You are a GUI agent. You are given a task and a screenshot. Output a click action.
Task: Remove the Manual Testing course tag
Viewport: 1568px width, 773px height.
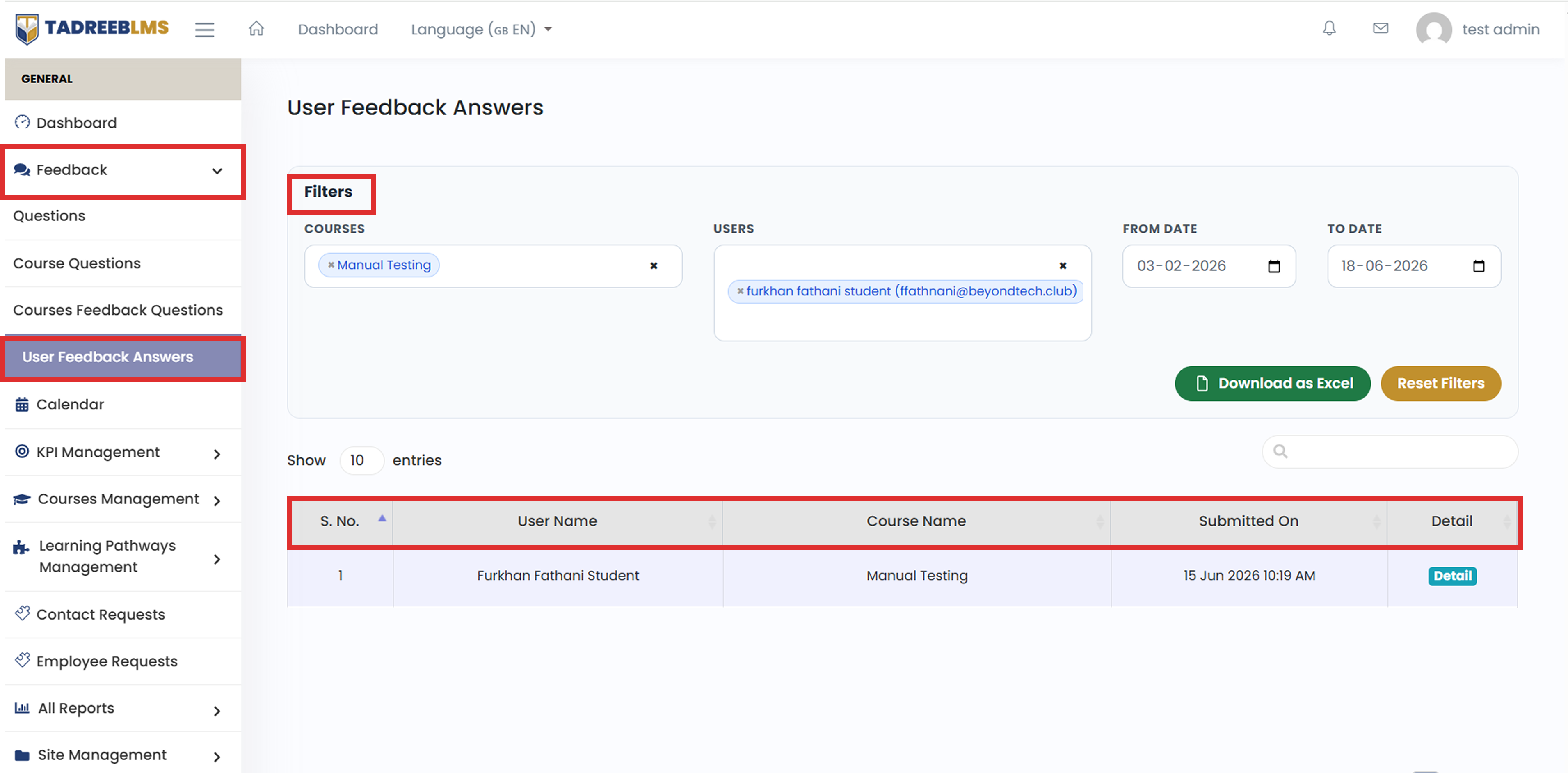pos(331,265)
